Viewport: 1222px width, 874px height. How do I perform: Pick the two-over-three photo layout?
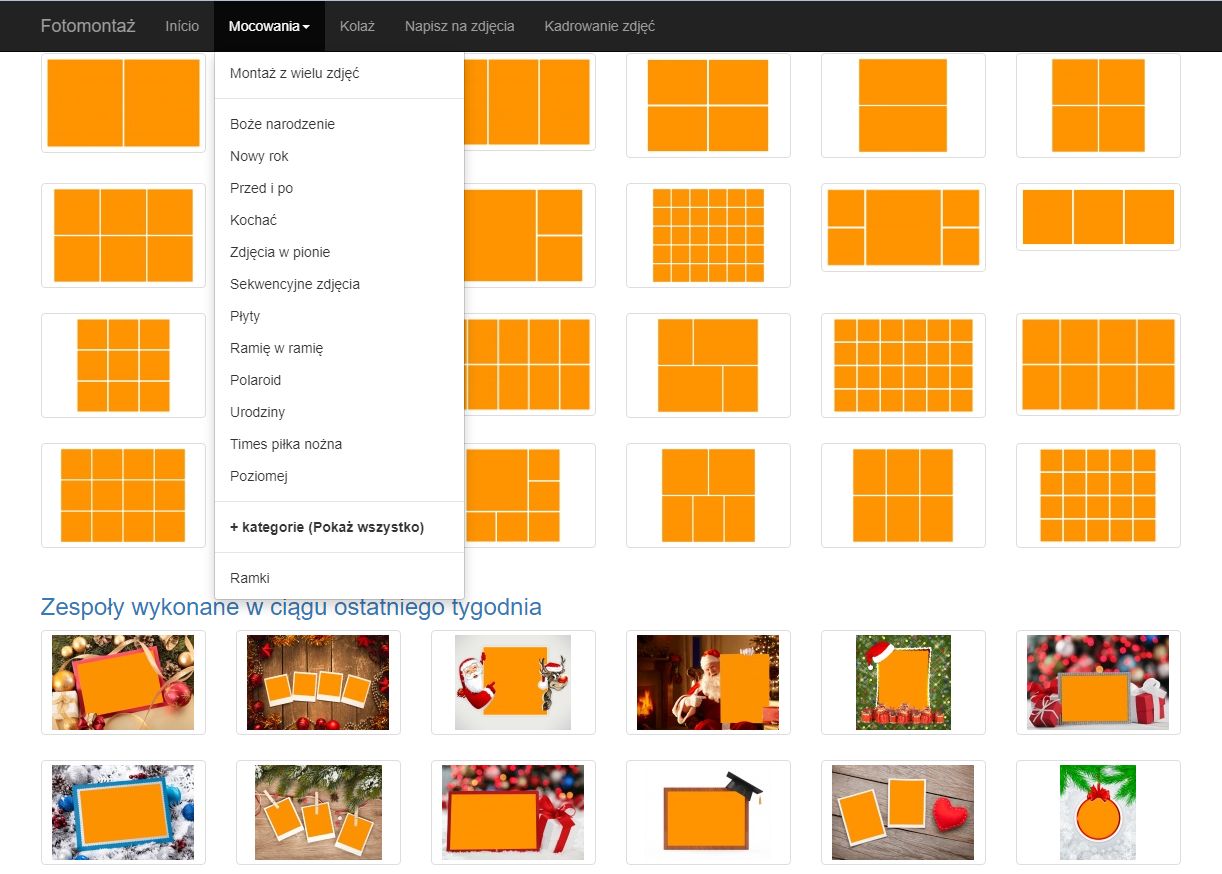pos(708,495)
